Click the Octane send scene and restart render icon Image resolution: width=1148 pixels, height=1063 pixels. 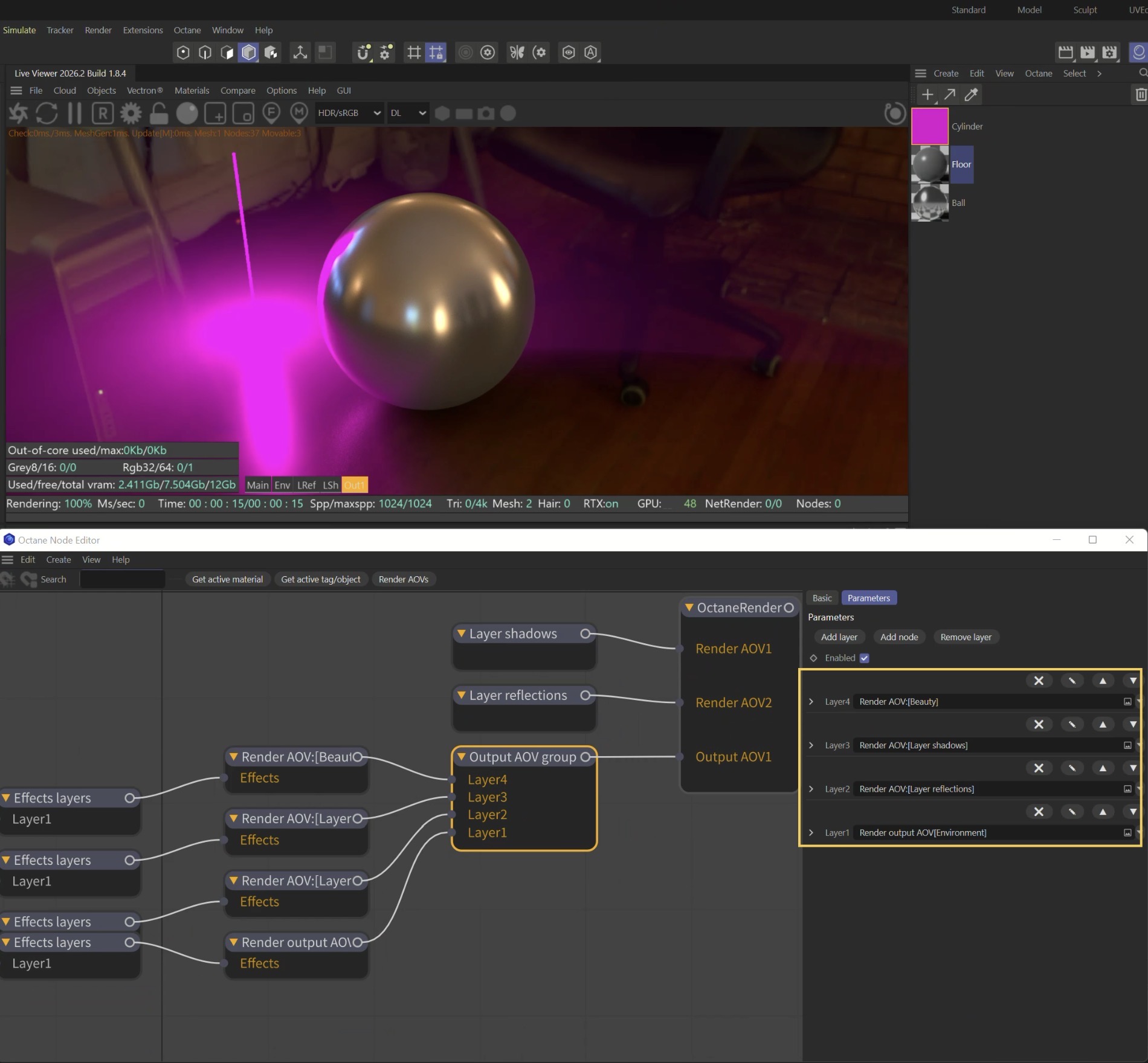[x=19, y=113]
